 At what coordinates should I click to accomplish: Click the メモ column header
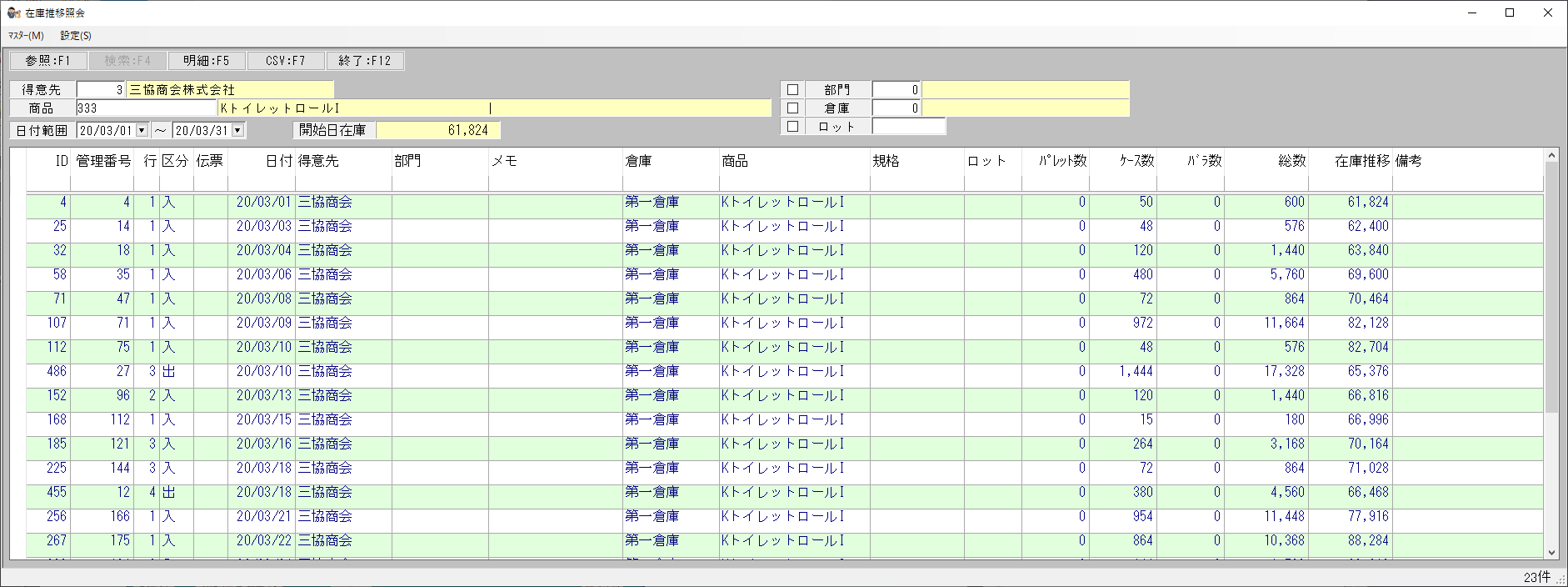(x=556, y=161)
